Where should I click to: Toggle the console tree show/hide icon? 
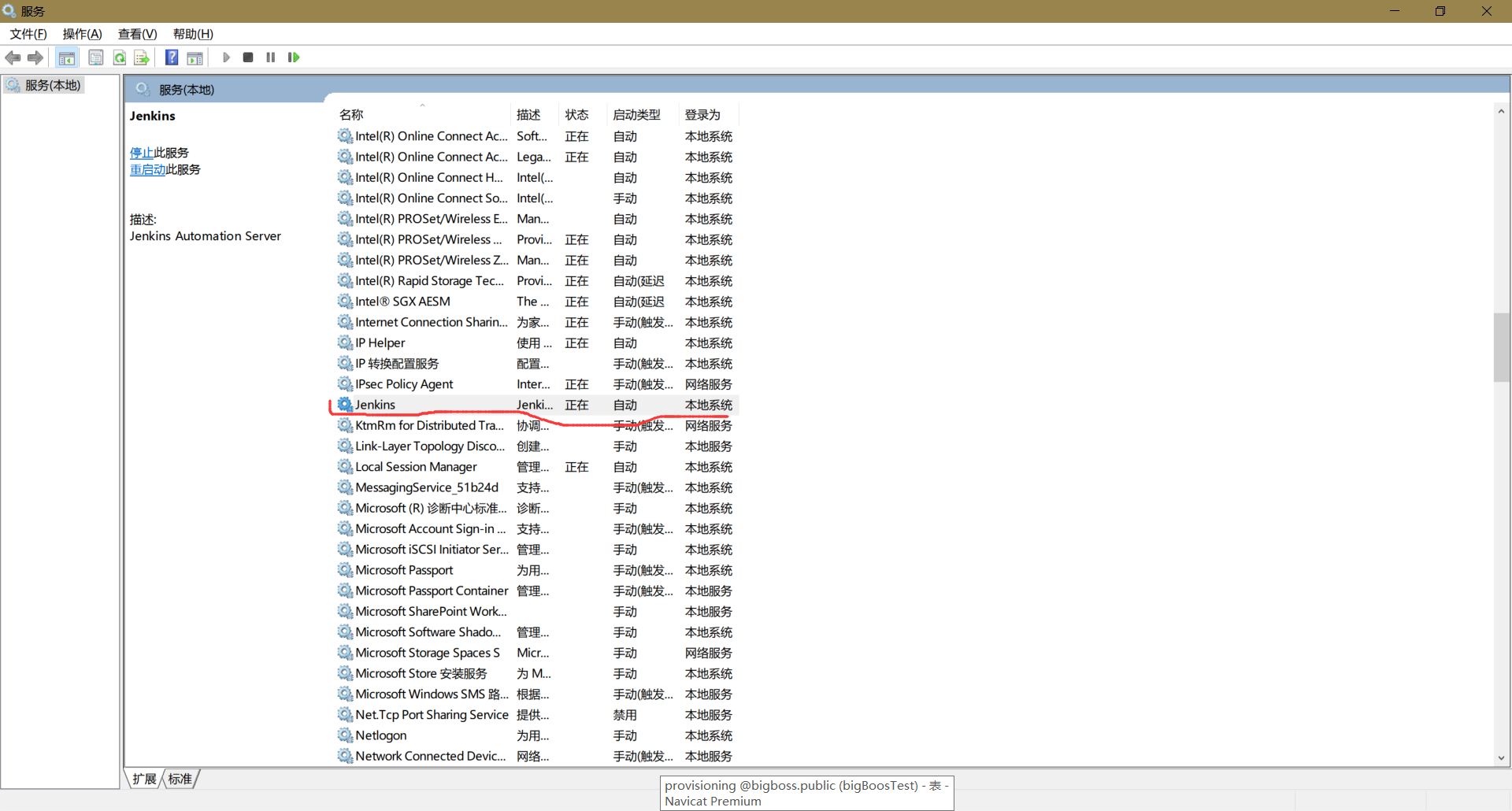pos(67,57)
